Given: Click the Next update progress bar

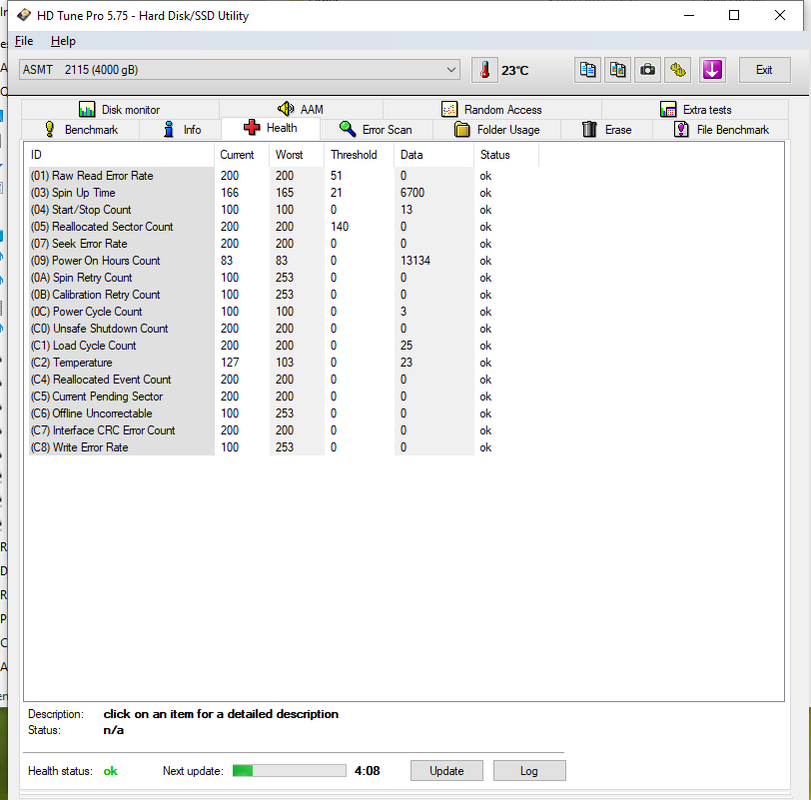Looking at the screenshot, I should (x=289, y=771).
